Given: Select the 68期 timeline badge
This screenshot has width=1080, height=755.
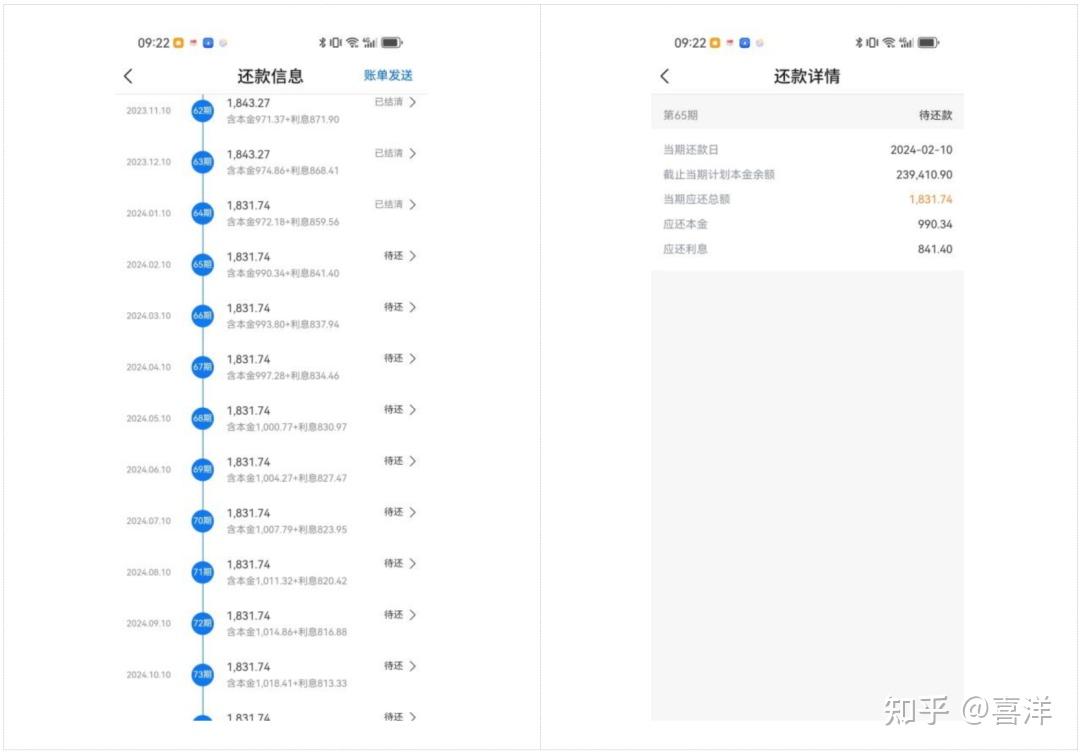Looking at the screenshot, I should [202, 418].
